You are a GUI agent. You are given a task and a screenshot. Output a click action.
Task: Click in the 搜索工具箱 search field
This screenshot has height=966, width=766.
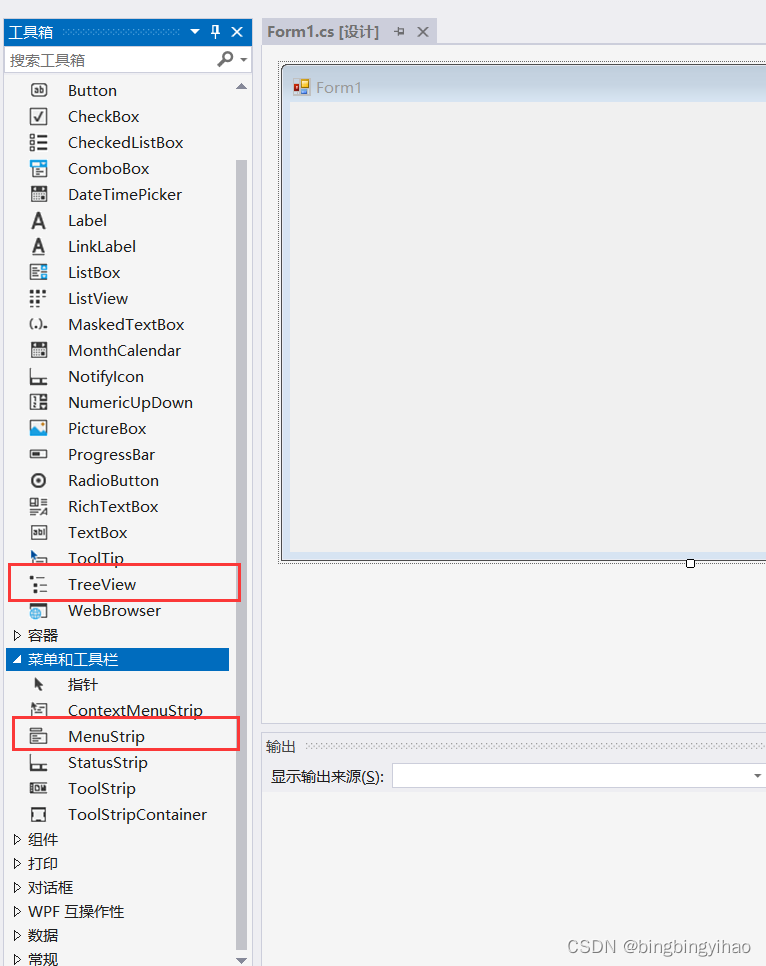(111, 60)
